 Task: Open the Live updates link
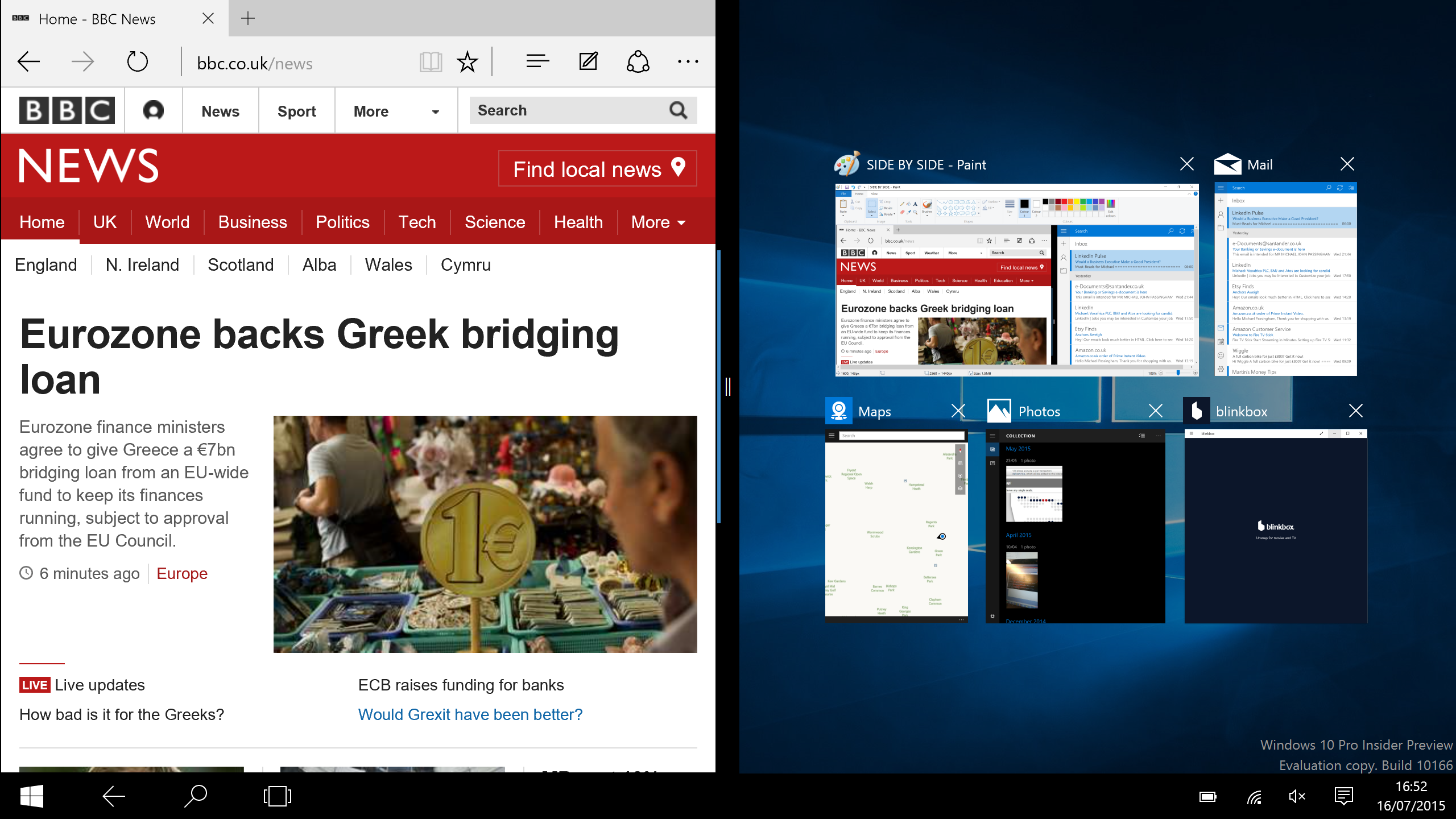click(x=100, y=685)
